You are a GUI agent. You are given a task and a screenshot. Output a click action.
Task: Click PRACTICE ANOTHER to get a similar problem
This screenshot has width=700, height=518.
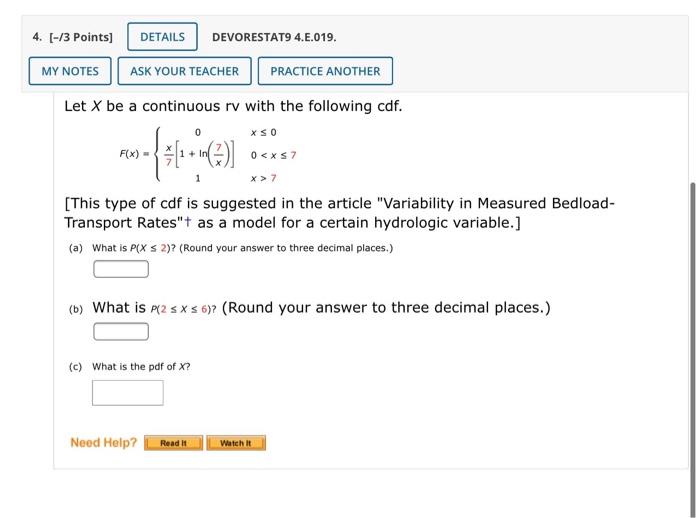(325, 71)
